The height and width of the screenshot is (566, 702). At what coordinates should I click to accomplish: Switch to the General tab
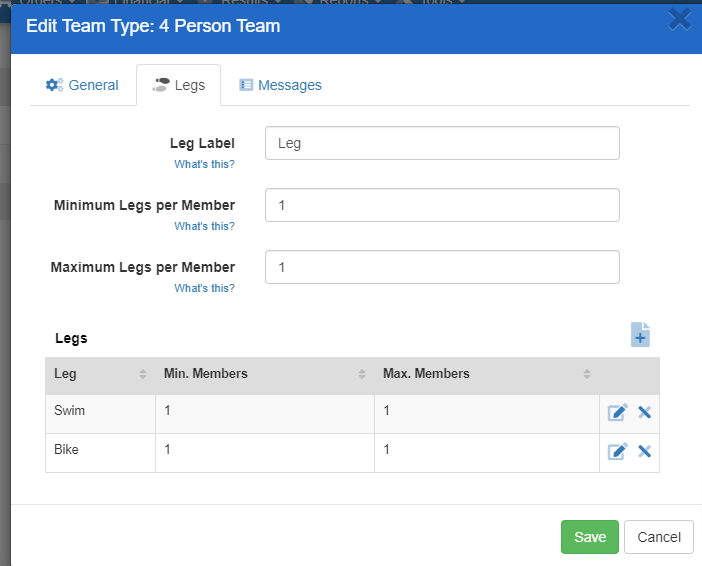tap(83, 85)
